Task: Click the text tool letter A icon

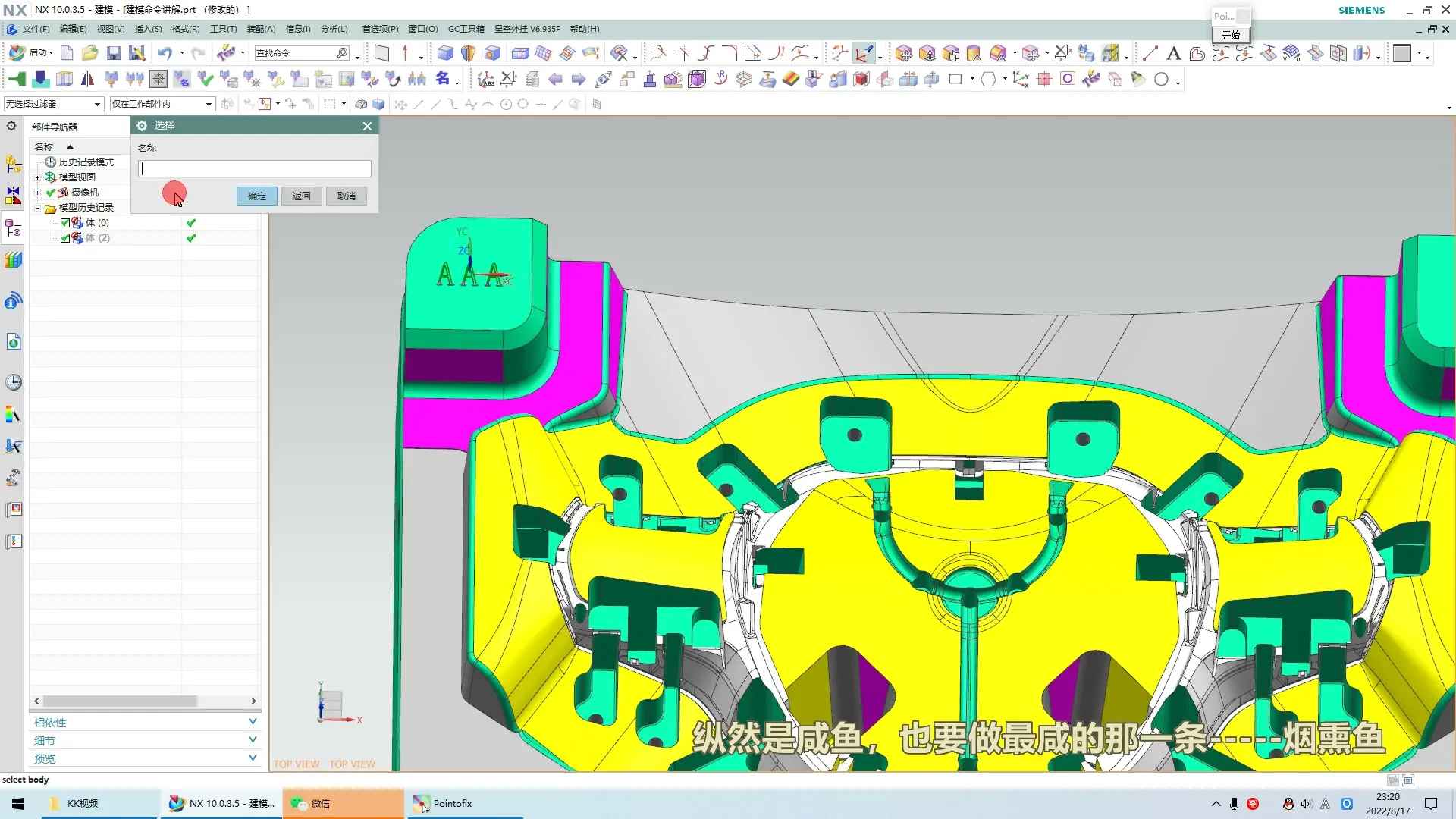Action: point(1173,53)
